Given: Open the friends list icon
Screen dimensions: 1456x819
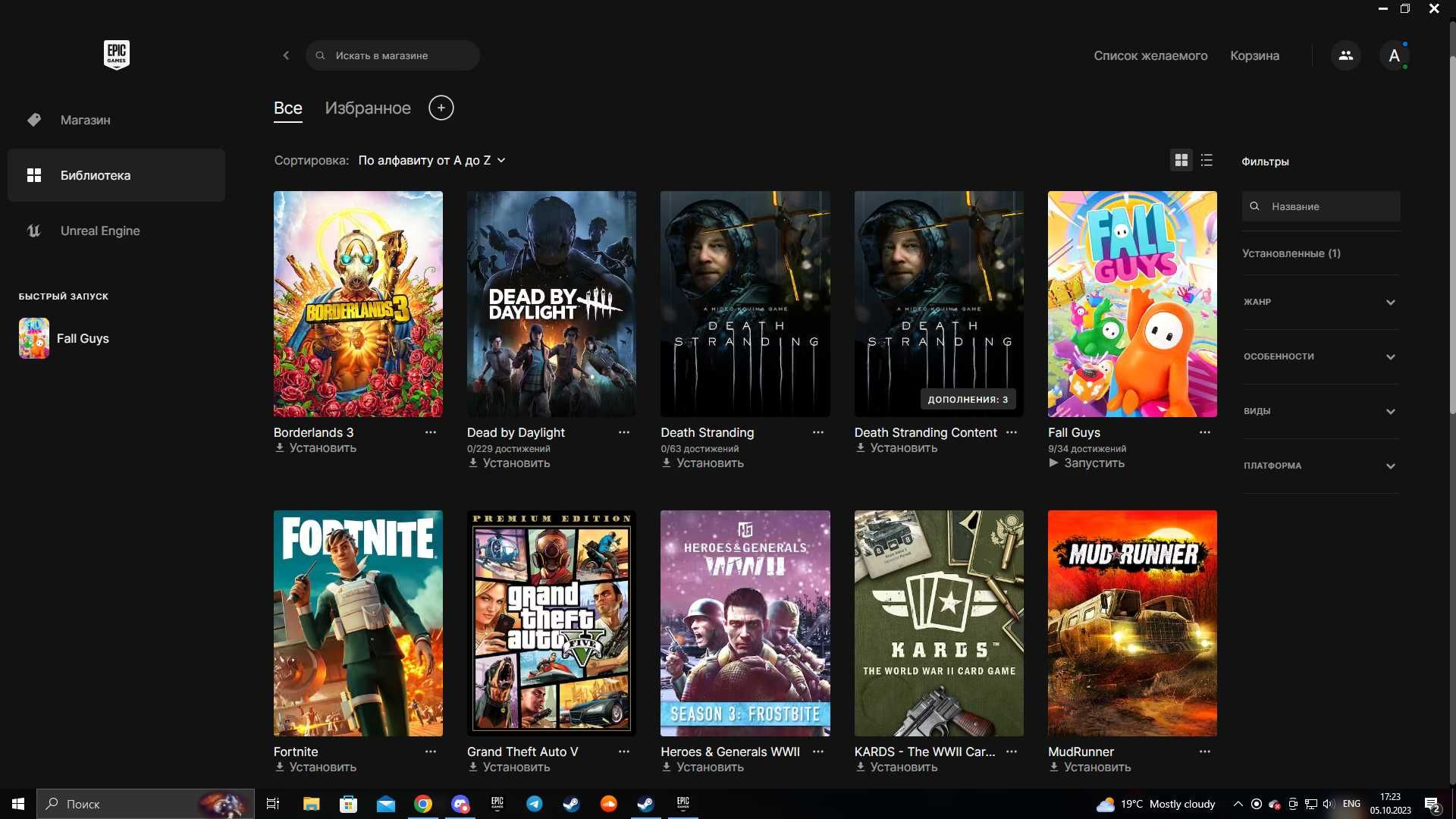Looking at the screenshot, I should coord(1346,55).
